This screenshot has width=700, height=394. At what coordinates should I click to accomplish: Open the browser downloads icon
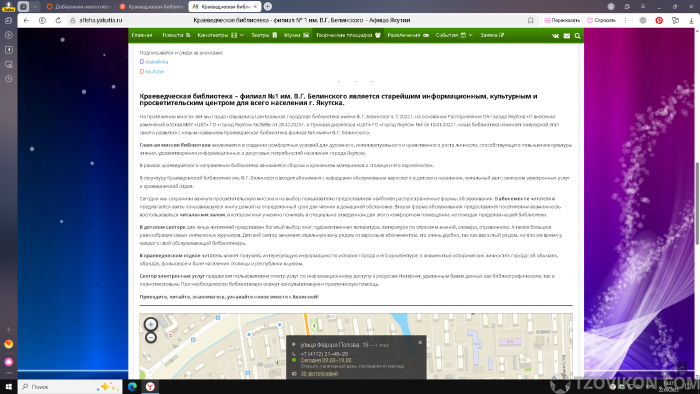pyautogui.click(x=691, y=20)
